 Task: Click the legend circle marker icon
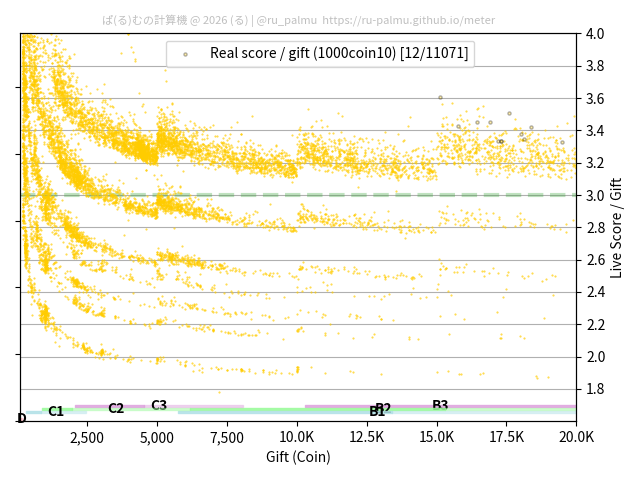coord(185,54)
